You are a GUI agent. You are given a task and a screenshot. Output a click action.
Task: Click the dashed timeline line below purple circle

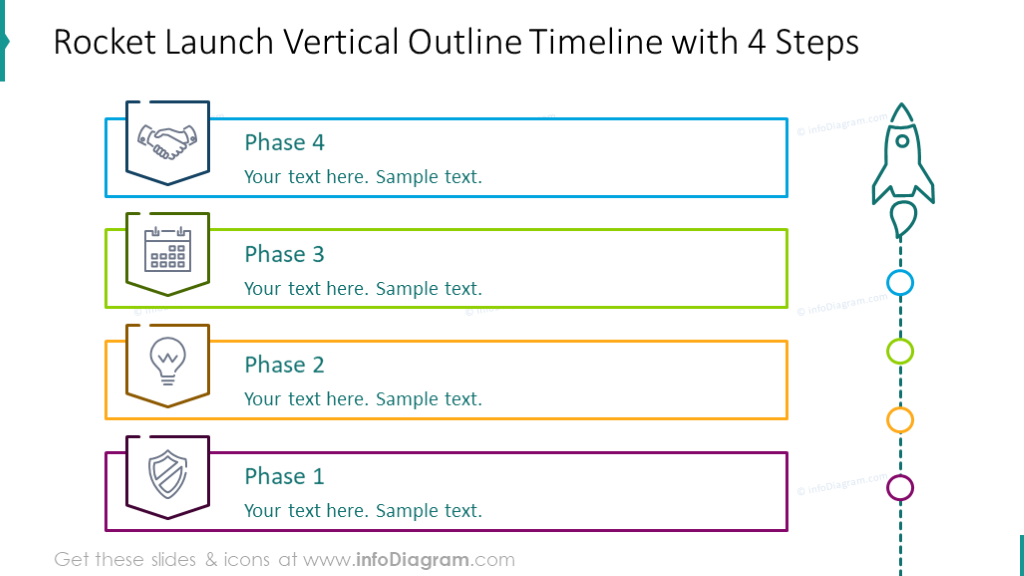tap(900, 539)
